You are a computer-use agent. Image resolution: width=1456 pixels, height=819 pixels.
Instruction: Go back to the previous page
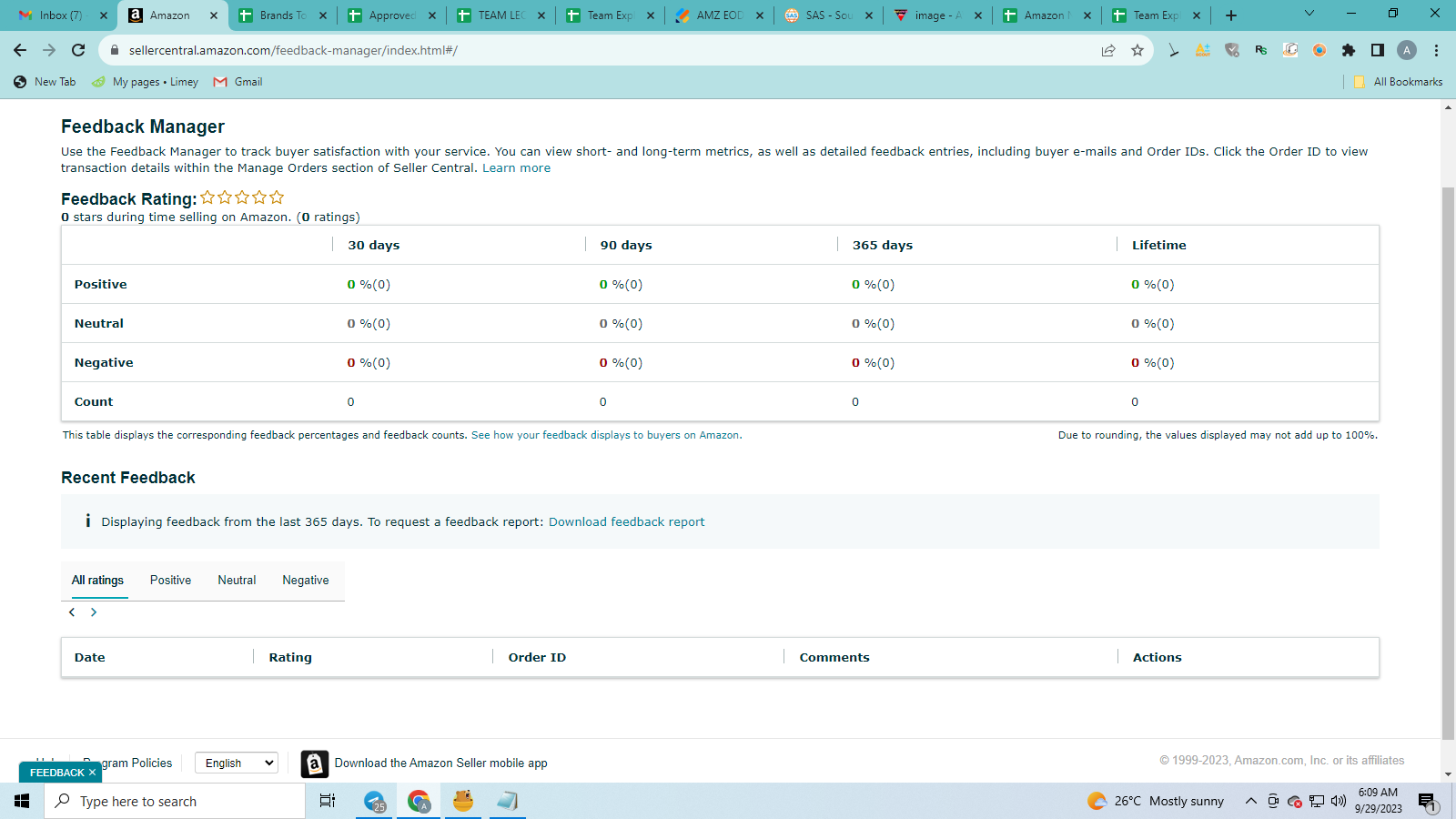[20, 50]
